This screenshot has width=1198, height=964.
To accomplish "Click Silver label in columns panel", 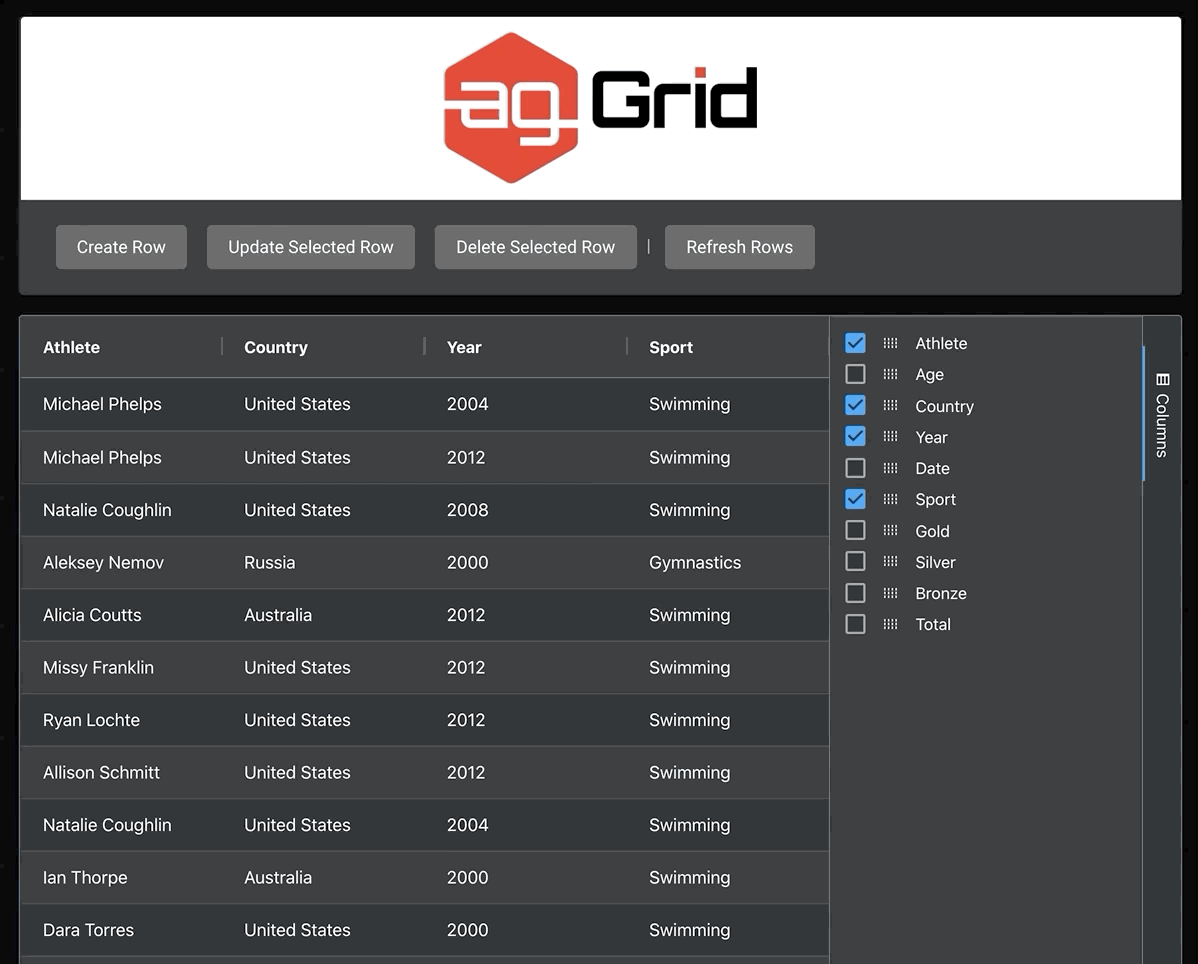I will click(935, 562).
